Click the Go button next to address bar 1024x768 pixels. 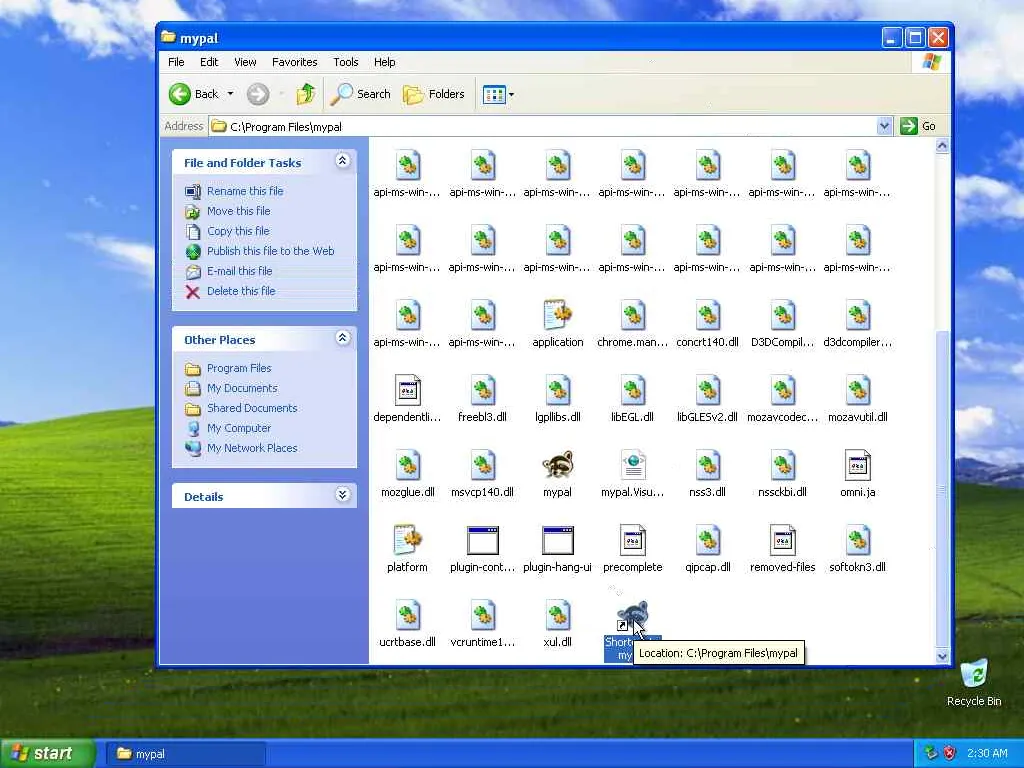tap(919, 126)
